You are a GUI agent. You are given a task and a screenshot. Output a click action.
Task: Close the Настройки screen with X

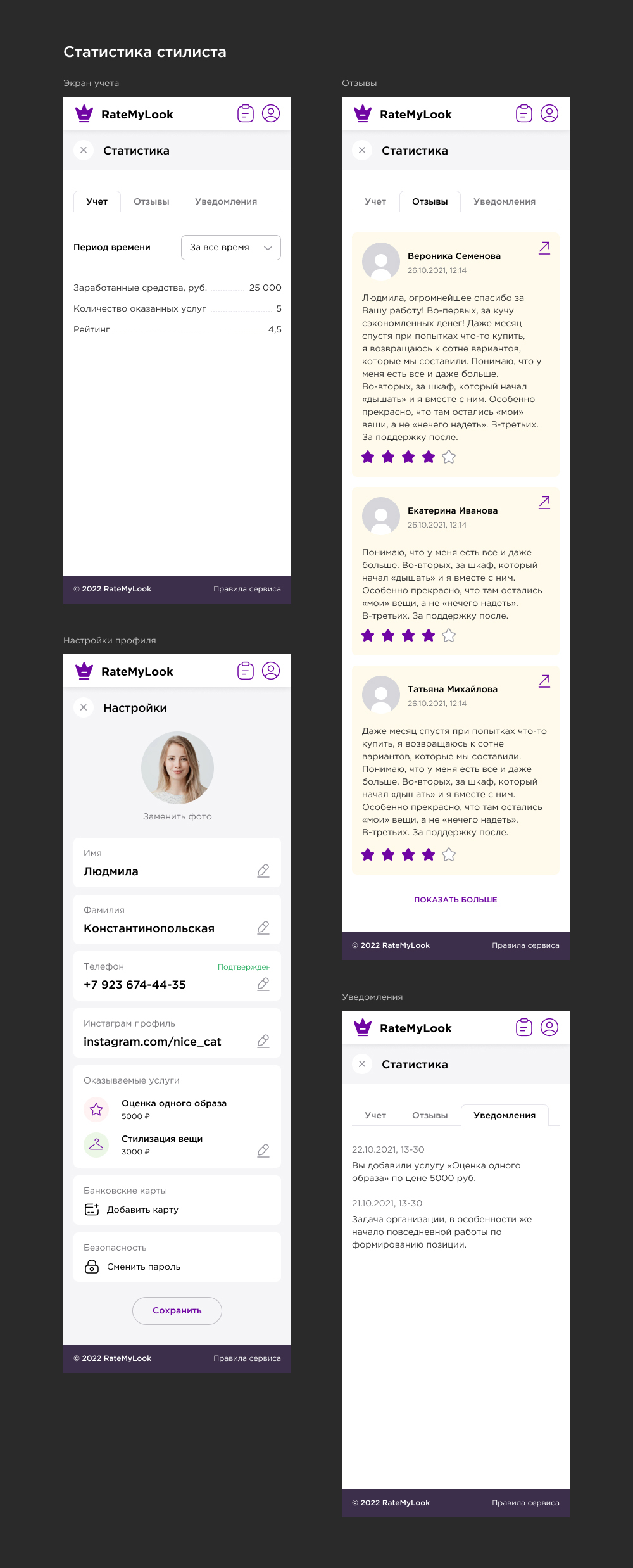coord(84,707)
